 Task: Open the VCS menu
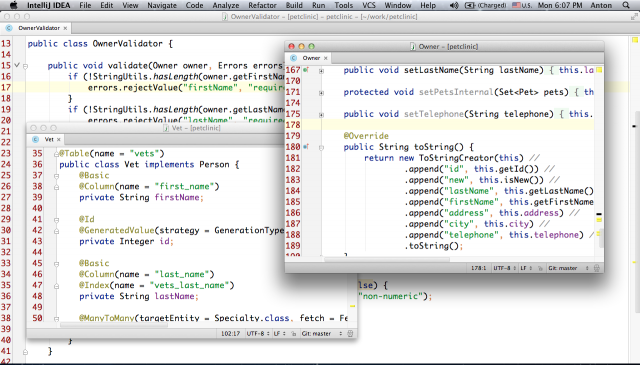369,5
